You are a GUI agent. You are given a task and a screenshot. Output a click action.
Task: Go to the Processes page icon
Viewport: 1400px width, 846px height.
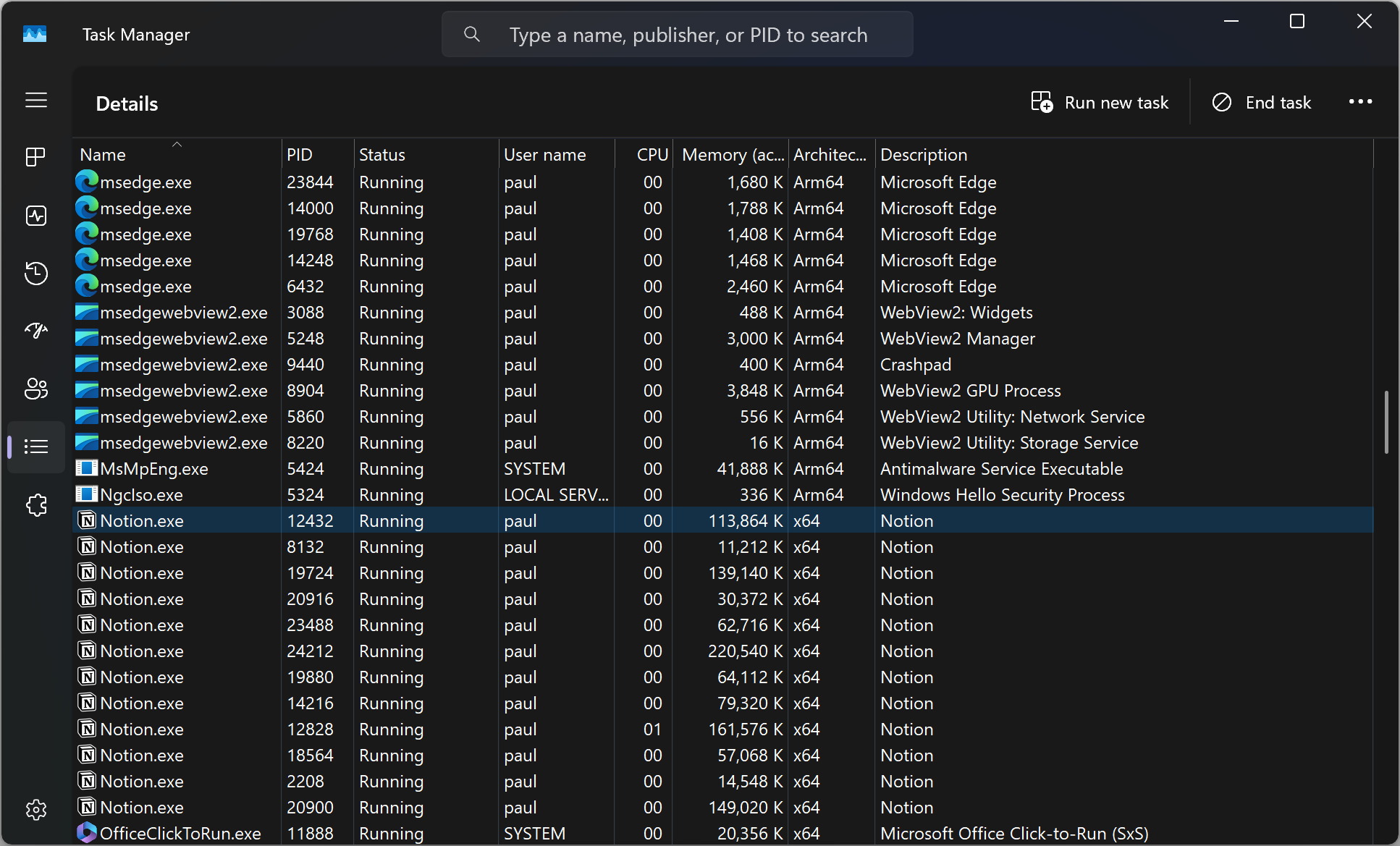tap(35, 157)
